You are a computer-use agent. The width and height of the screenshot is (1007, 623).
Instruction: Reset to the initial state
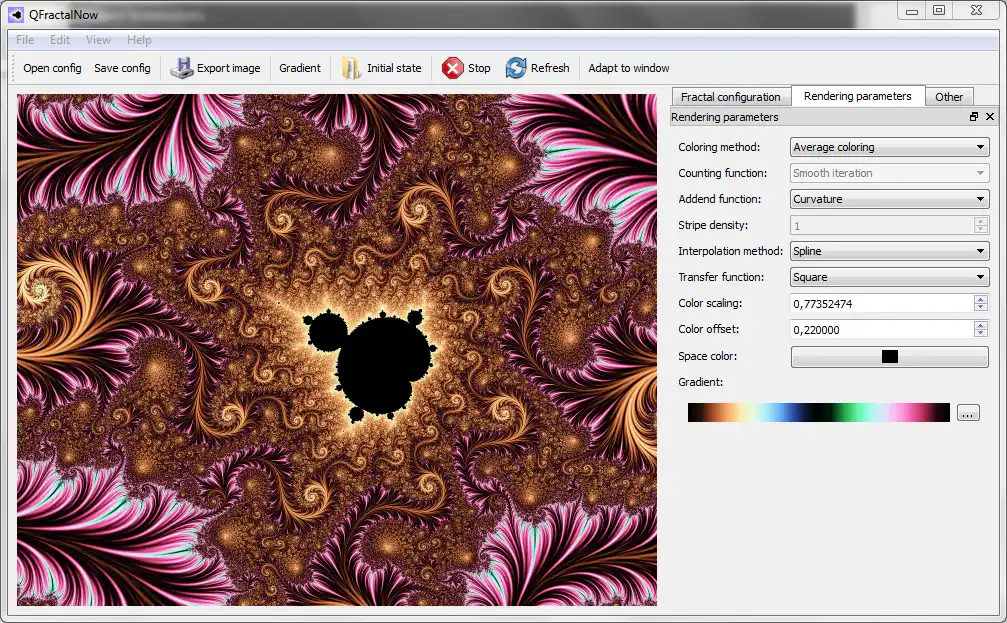coord(381,68)
